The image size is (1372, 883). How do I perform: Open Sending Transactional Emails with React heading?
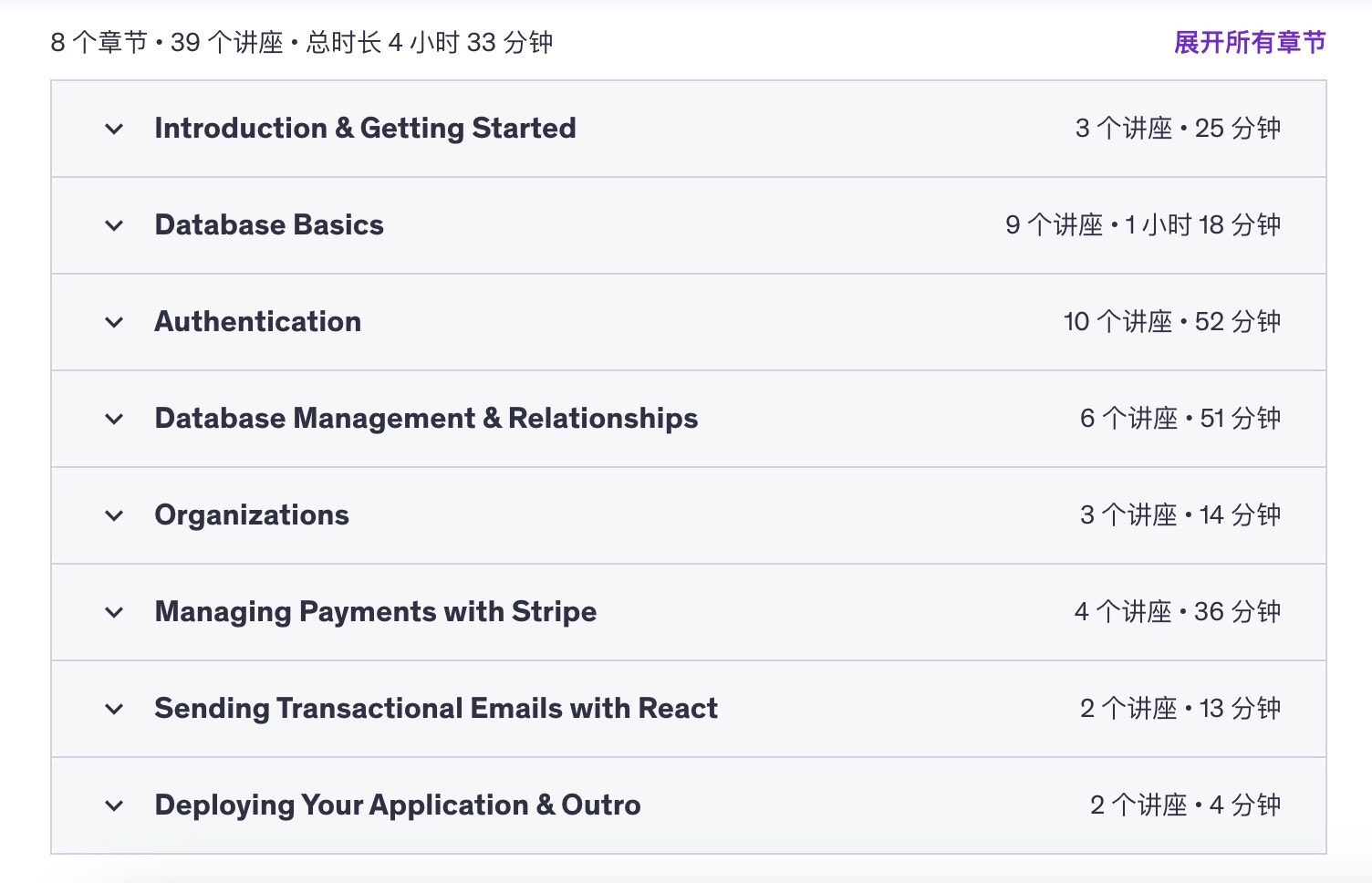click(x=436, y=709)
